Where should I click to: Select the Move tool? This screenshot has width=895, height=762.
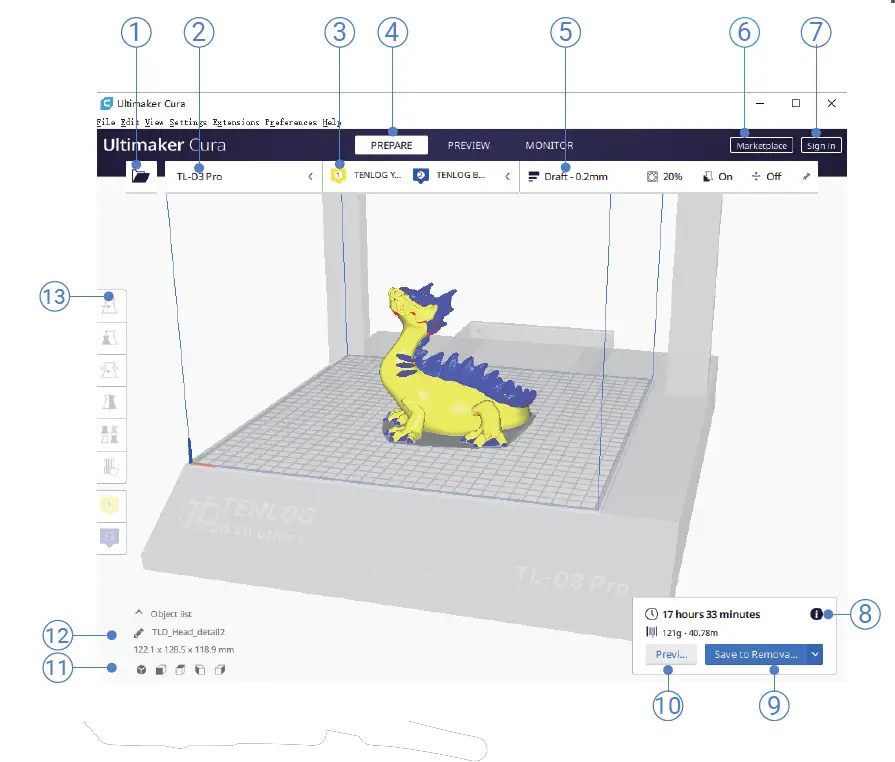click(111, 305)
